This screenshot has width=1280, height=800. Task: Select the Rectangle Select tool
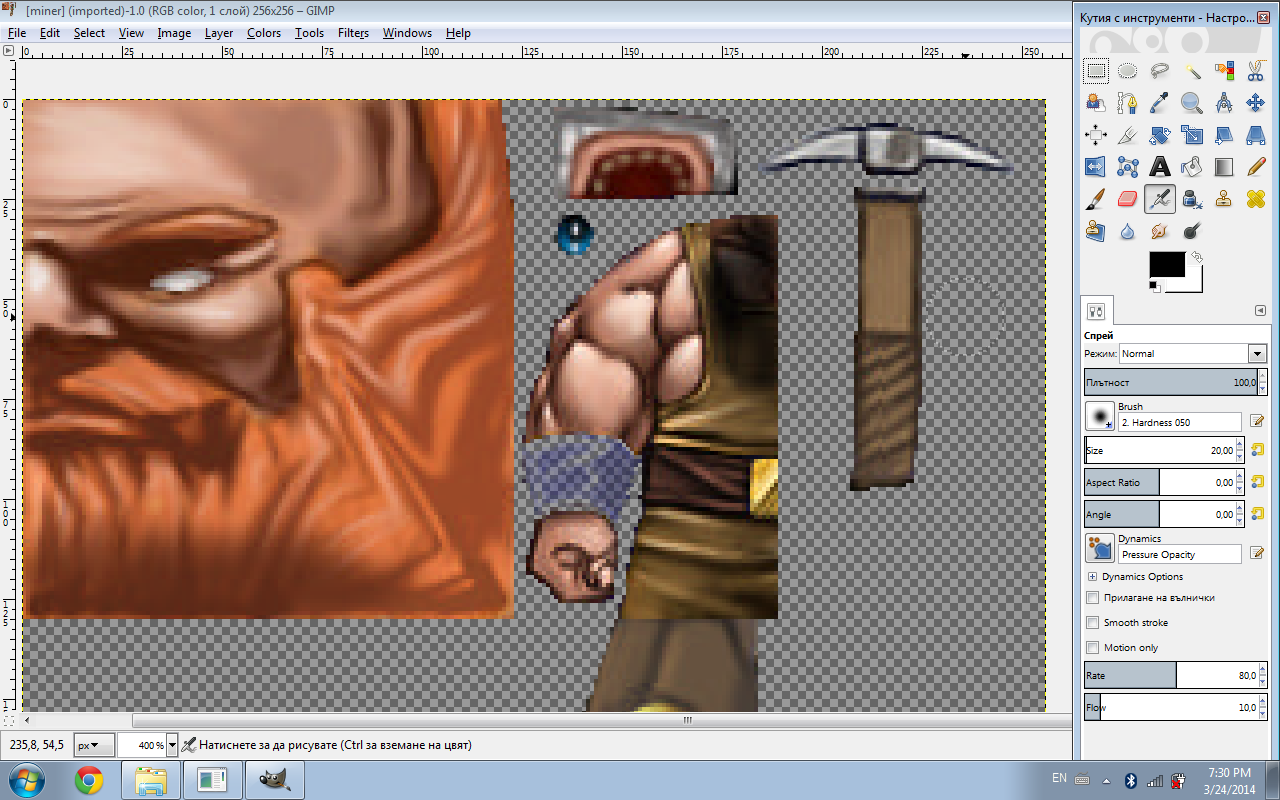pyautogui.click(x=1096, y=71)
